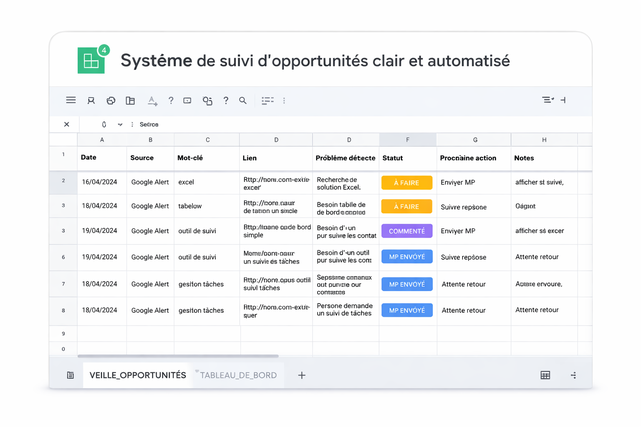The width and height of the screenshot is (641, 427).
Task: Expand the dropdown chevron in the formula bar
Action: tap(120, 125)
